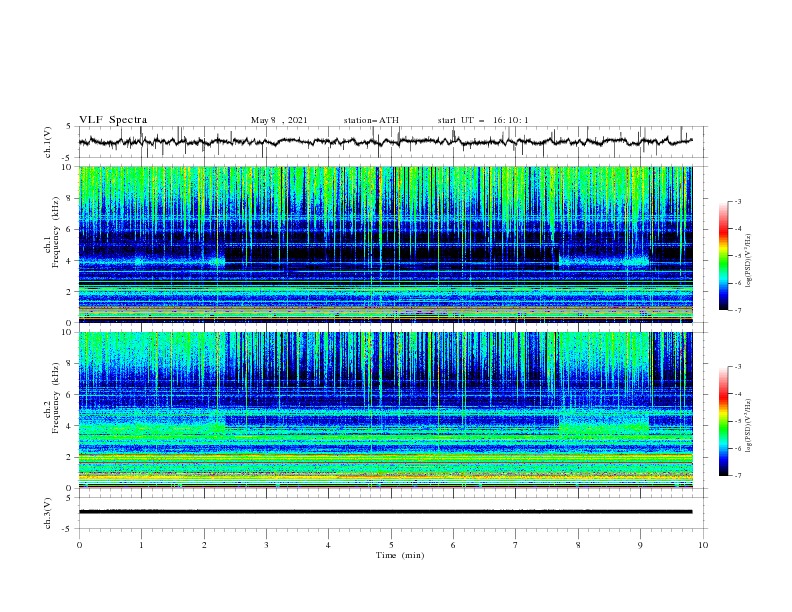
Task: Click the "-5" label on ch.2 color bar
Action: click(x=737, y=421)
